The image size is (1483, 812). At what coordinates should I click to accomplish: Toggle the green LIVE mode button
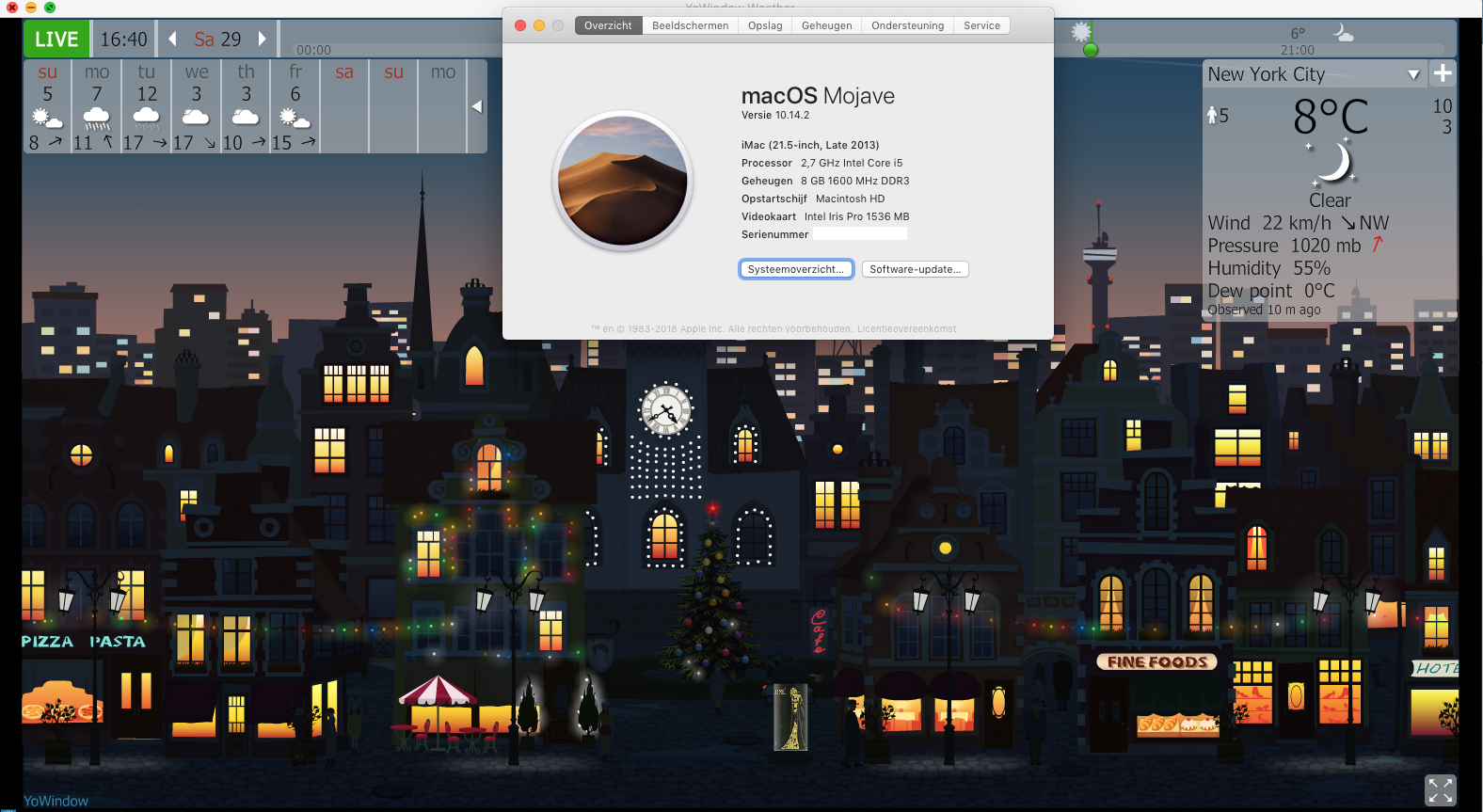click(56, 39)
